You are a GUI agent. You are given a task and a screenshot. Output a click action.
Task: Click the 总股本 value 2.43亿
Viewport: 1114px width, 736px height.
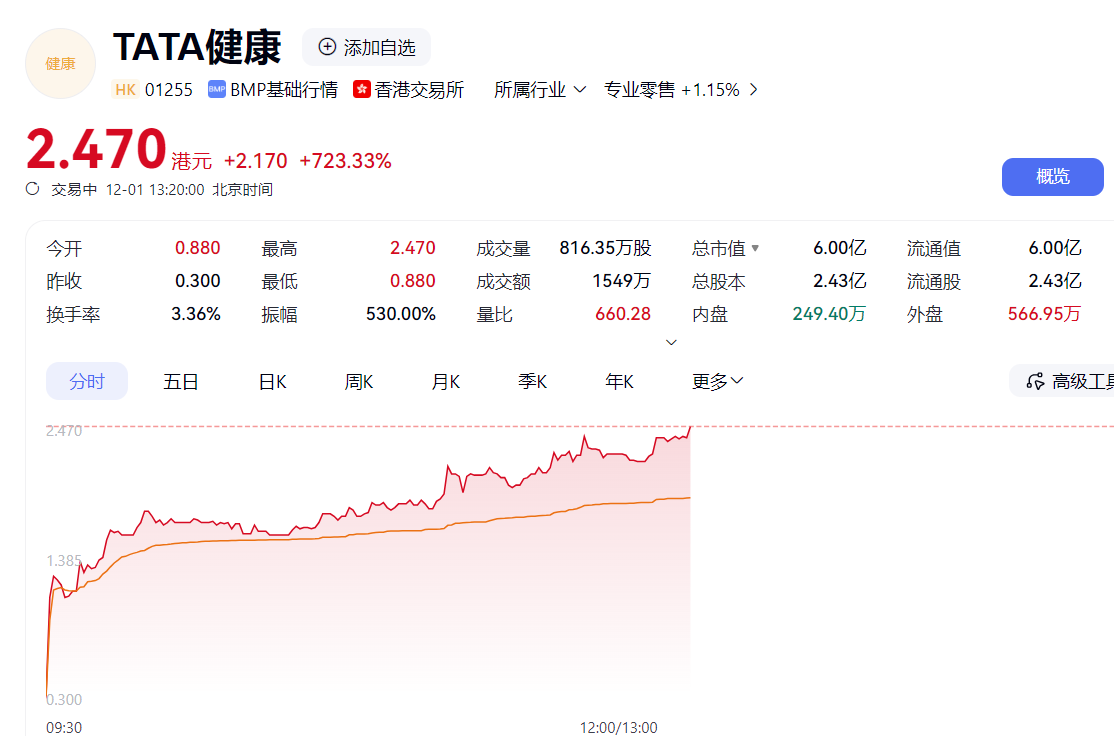(x=840, y=281)
